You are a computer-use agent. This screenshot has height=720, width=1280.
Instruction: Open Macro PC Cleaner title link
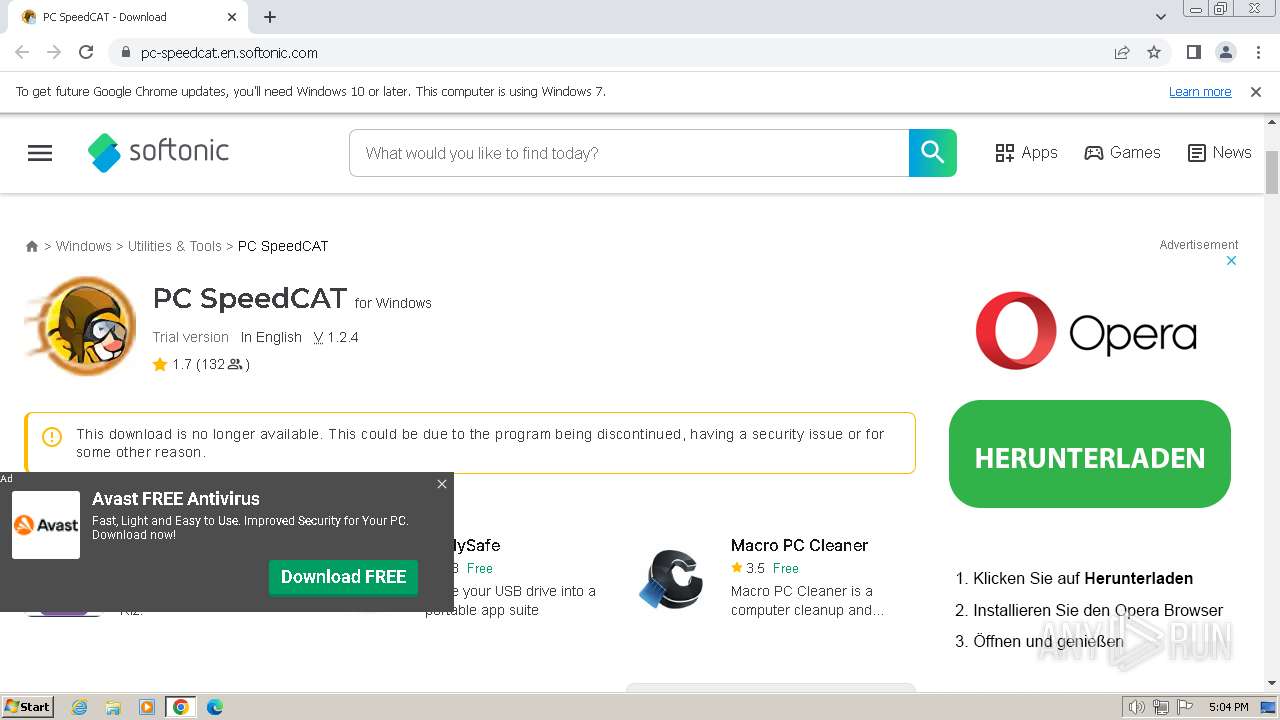click(x=799, y=545)
